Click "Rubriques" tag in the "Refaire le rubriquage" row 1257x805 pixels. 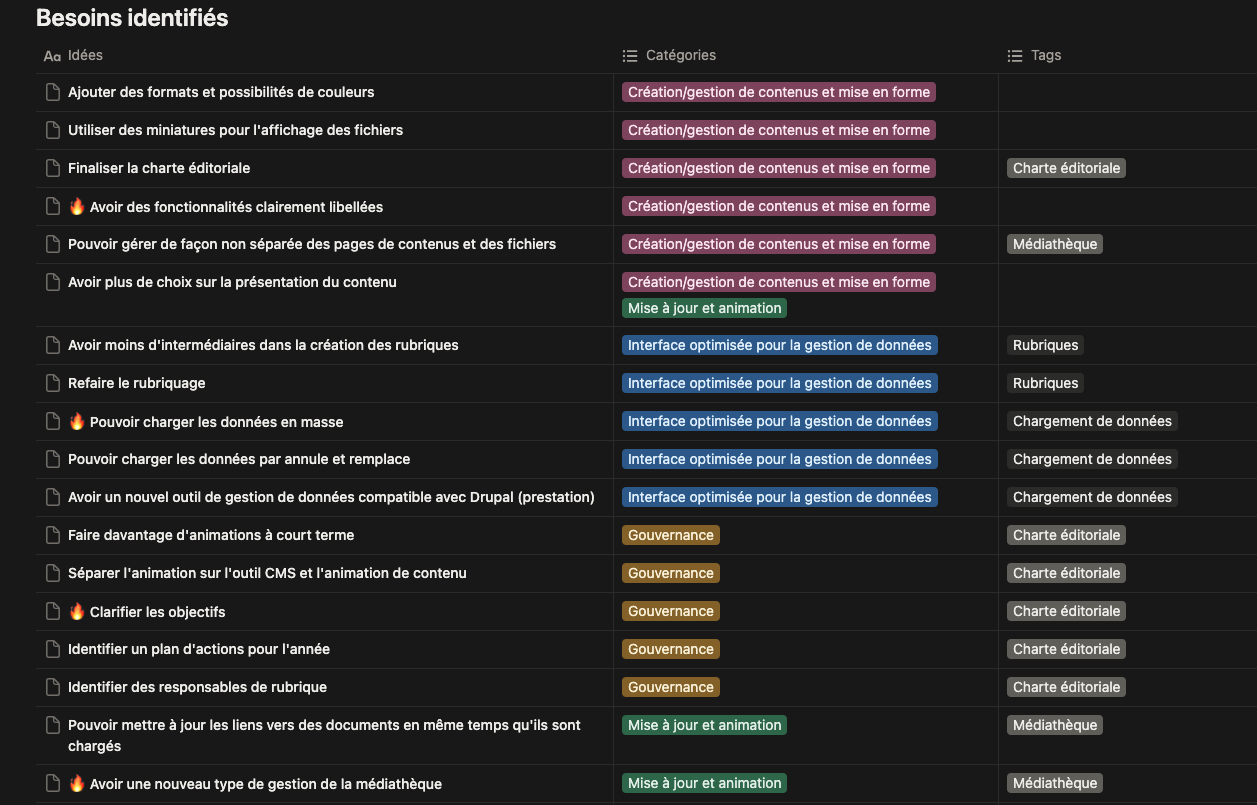pyautogui.click(x=1046, y=383)
